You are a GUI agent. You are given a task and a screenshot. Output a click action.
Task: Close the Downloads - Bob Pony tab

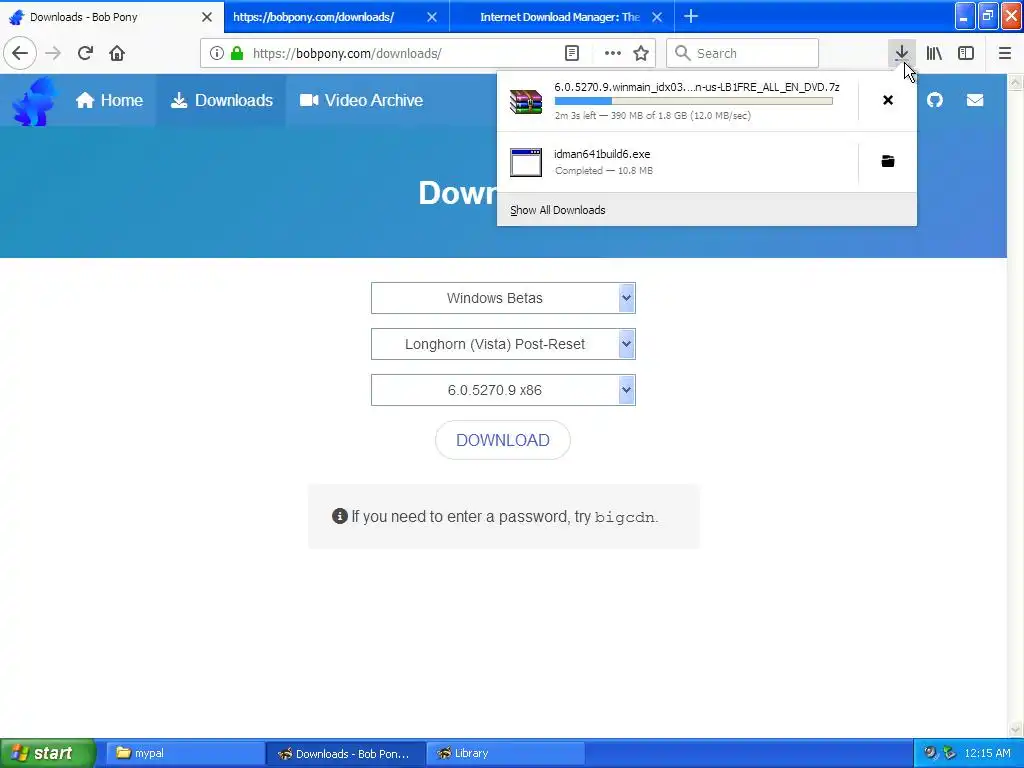pyautogui.click(x=207, y=17)
